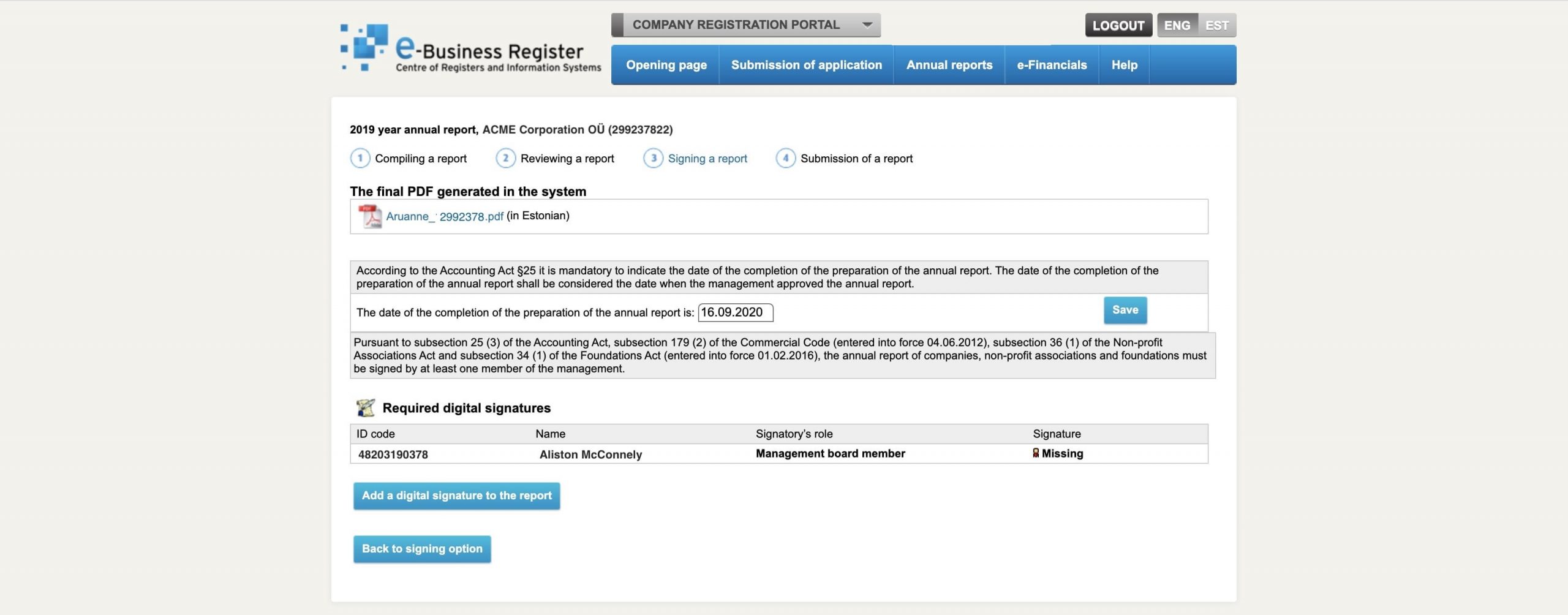Click the dropdown arrow next to portal selector
1568x615 pixels.
[867, 25]
